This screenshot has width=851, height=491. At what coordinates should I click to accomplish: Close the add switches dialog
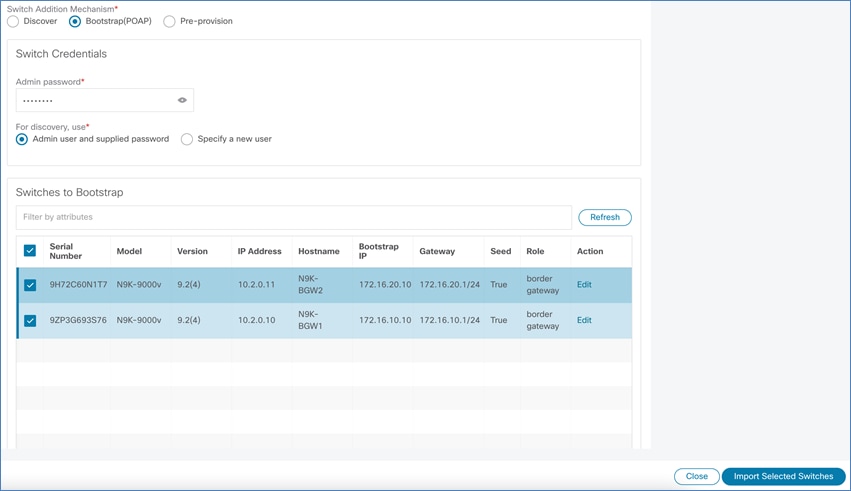696,476
